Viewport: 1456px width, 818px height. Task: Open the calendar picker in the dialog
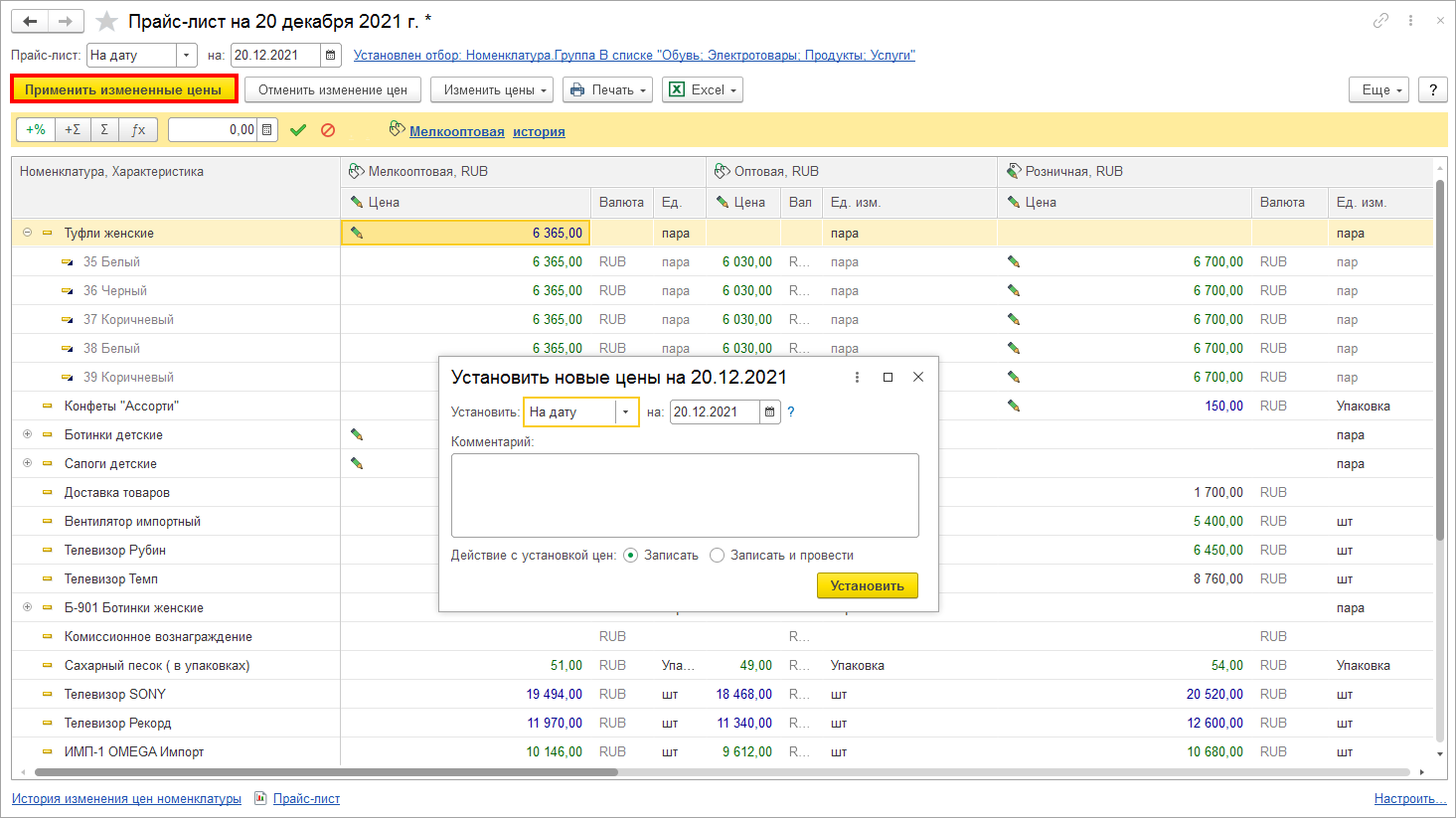[x=770, y=411]
